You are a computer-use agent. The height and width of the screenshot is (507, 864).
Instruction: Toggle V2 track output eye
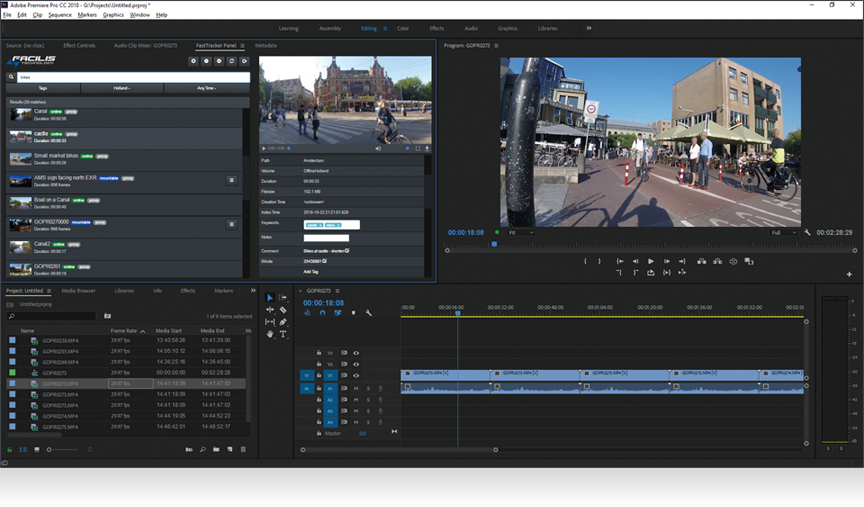[356, 364]
